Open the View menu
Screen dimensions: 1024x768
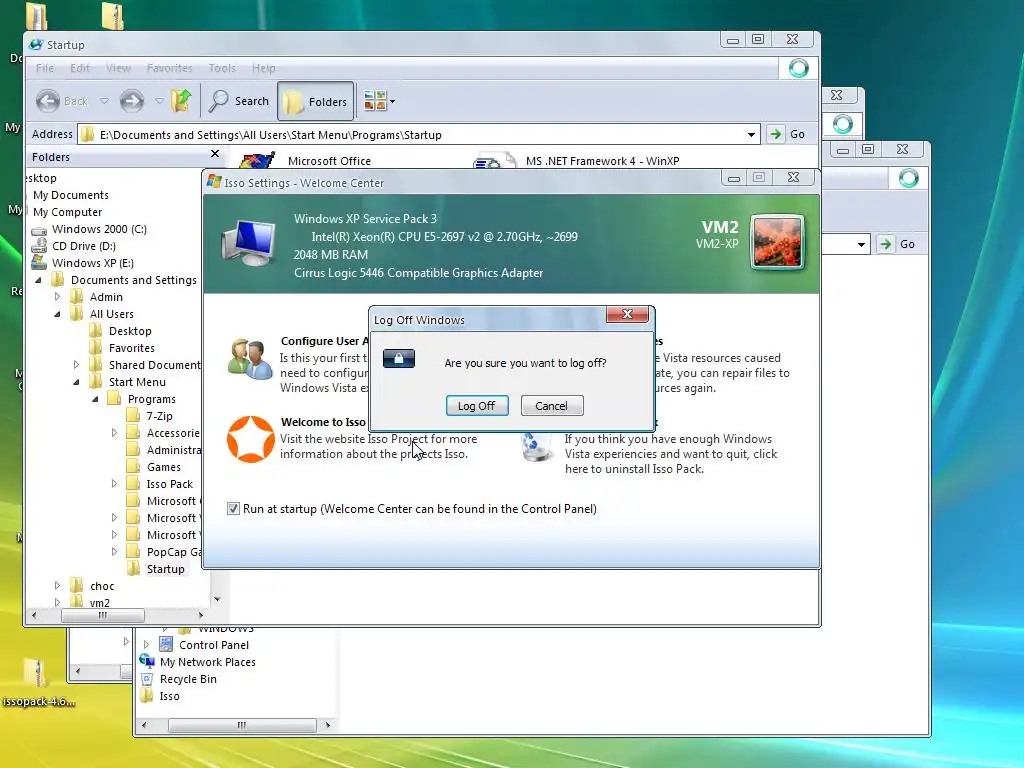point(118,68)
